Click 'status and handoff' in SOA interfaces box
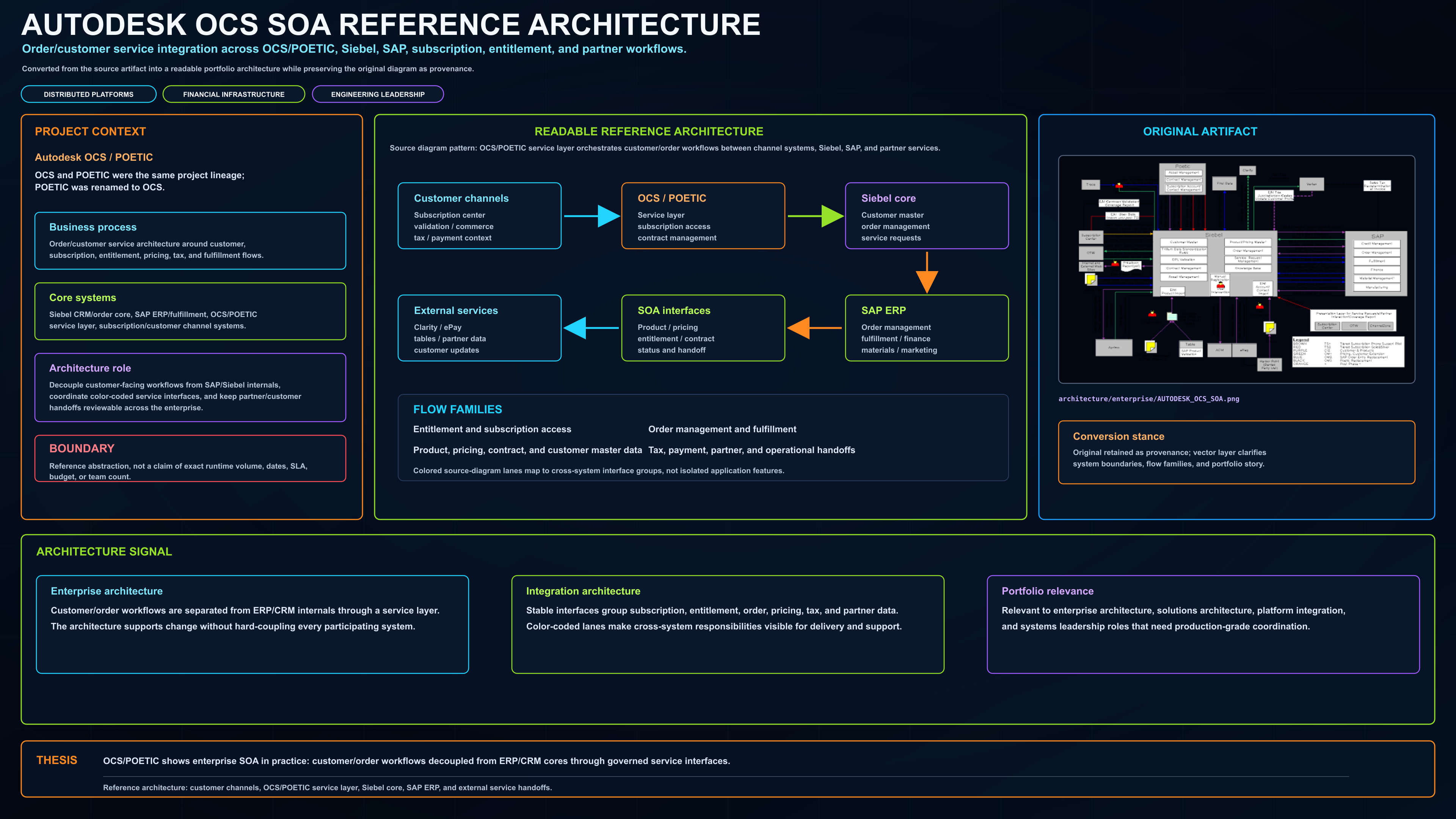This screenshot has height=819, width=1456. [x=672, y=350]
